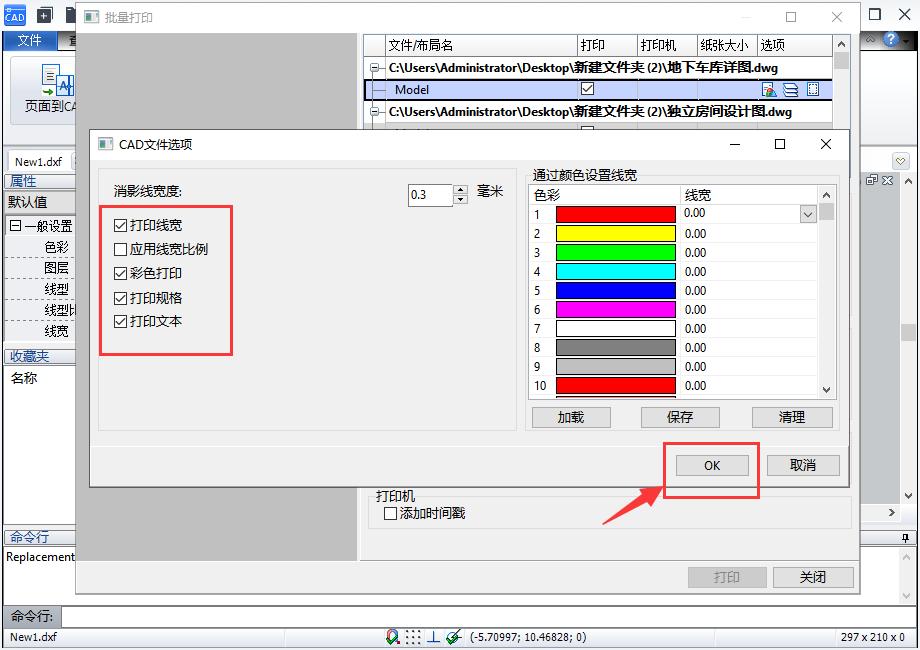
Task: Click the OK button in CAD file options
Action: coord(711,464)
